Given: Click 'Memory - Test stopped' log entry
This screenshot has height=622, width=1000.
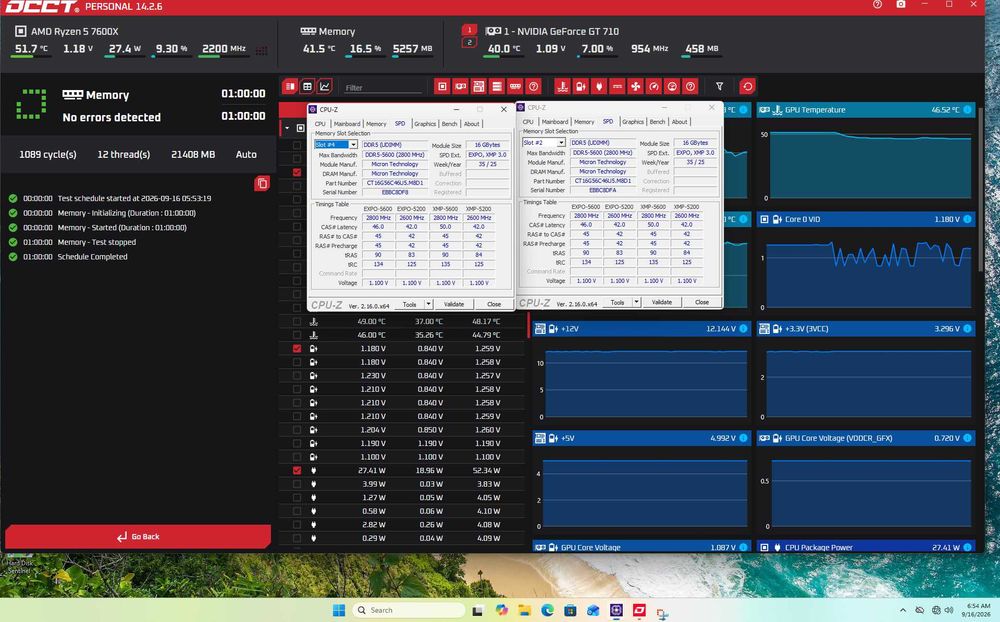Looking at the screenshot, I should 97,242.
